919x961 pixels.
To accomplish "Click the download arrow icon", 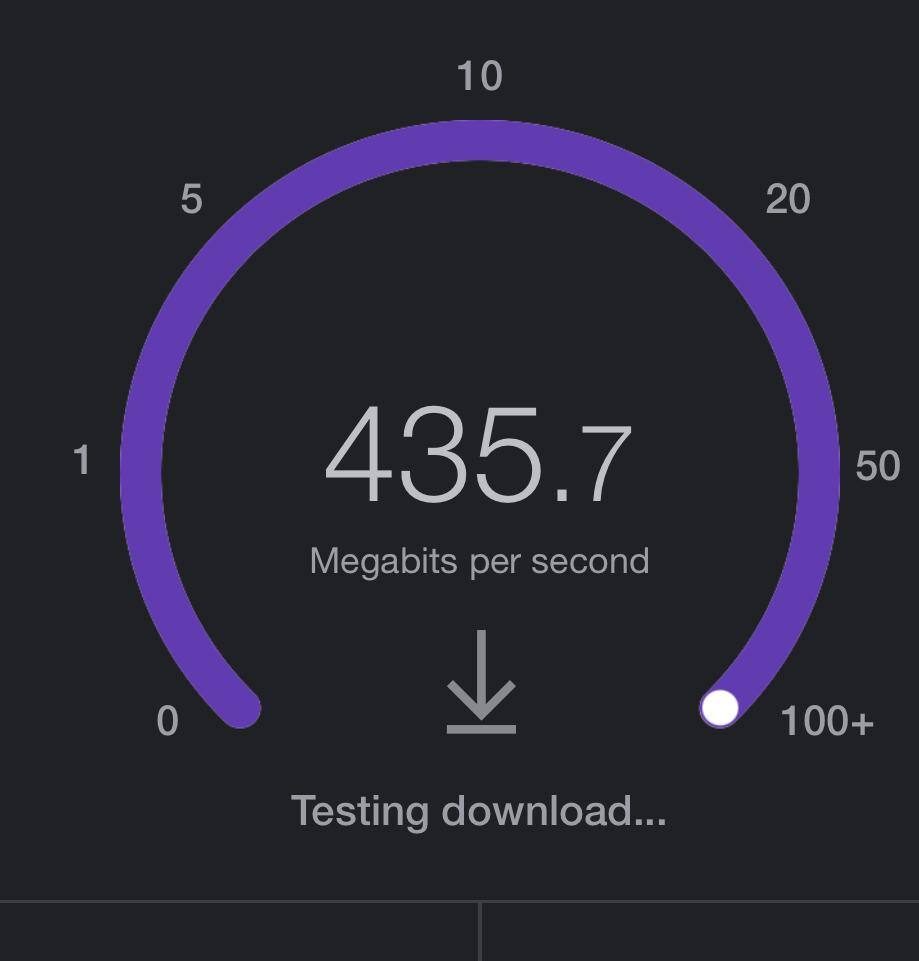I will pos(481,682).
